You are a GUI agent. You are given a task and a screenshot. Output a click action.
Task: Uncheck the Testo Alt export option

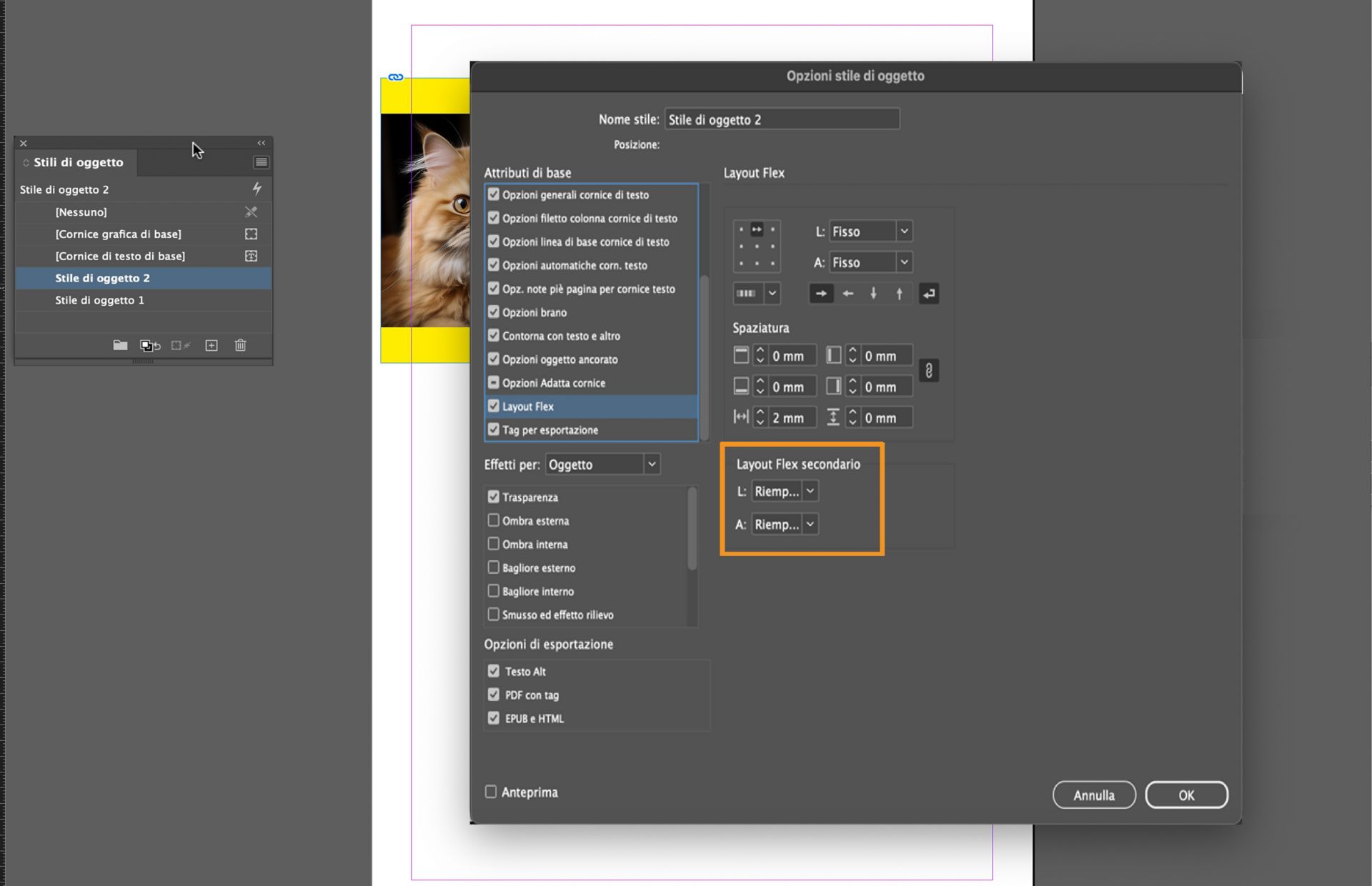493,671
